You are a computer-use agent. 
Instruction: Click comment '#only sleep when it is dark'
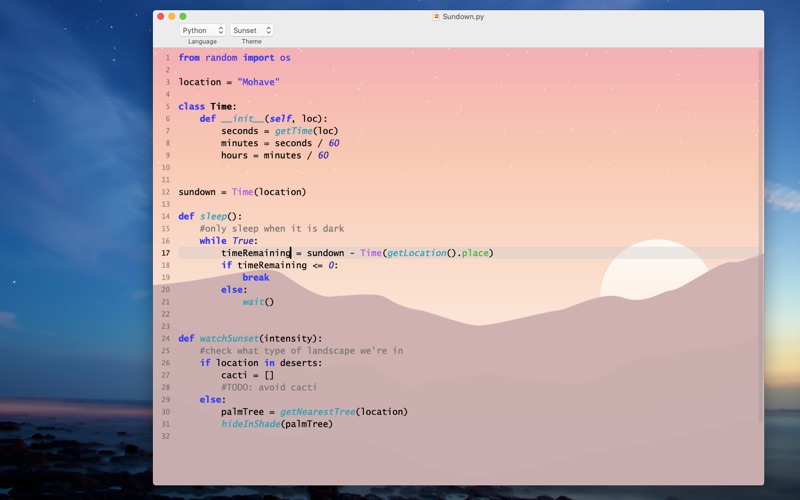coord(272,229)
